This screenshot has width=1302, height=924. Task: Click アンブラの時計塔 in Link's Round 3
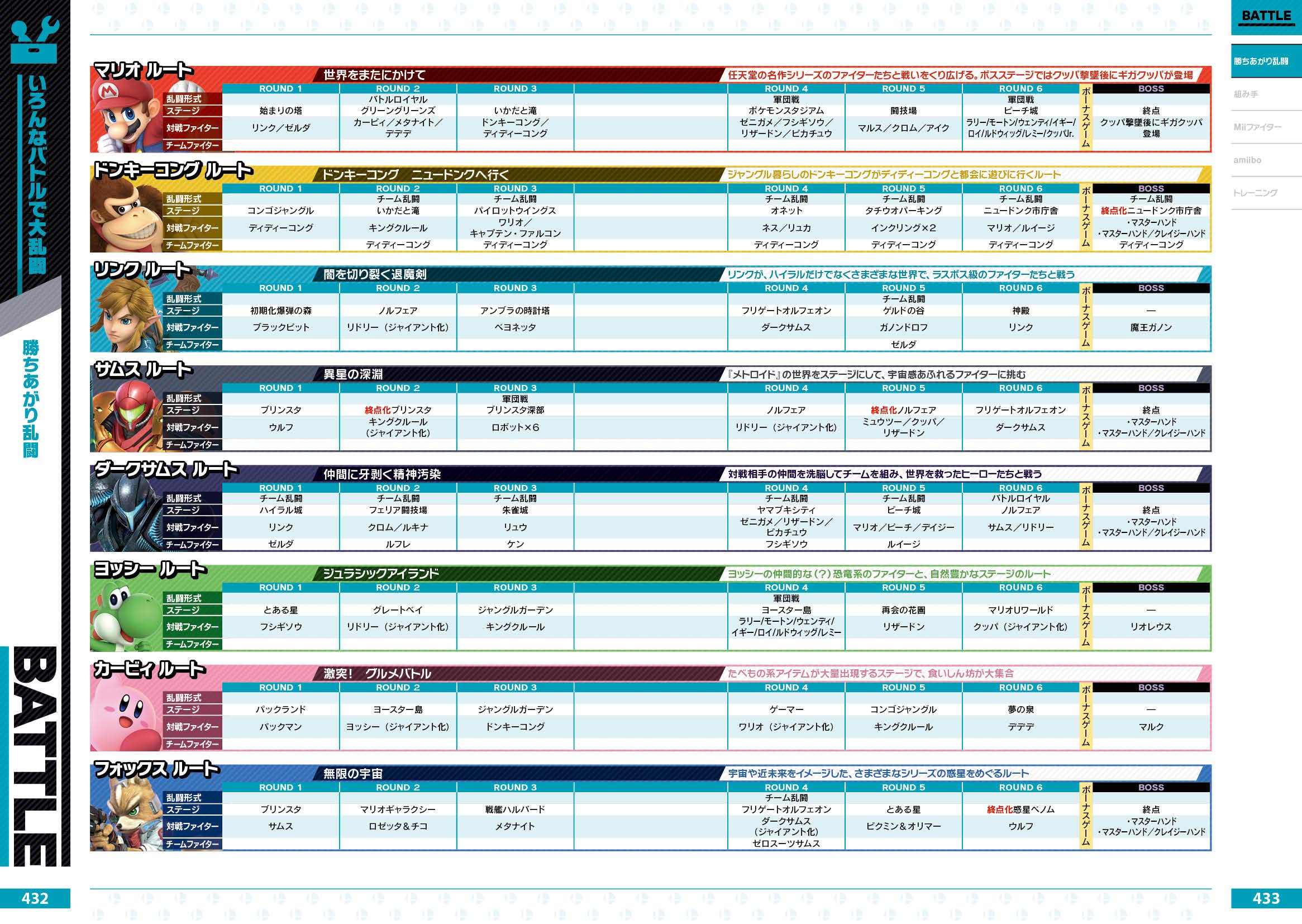pos(515,311)
